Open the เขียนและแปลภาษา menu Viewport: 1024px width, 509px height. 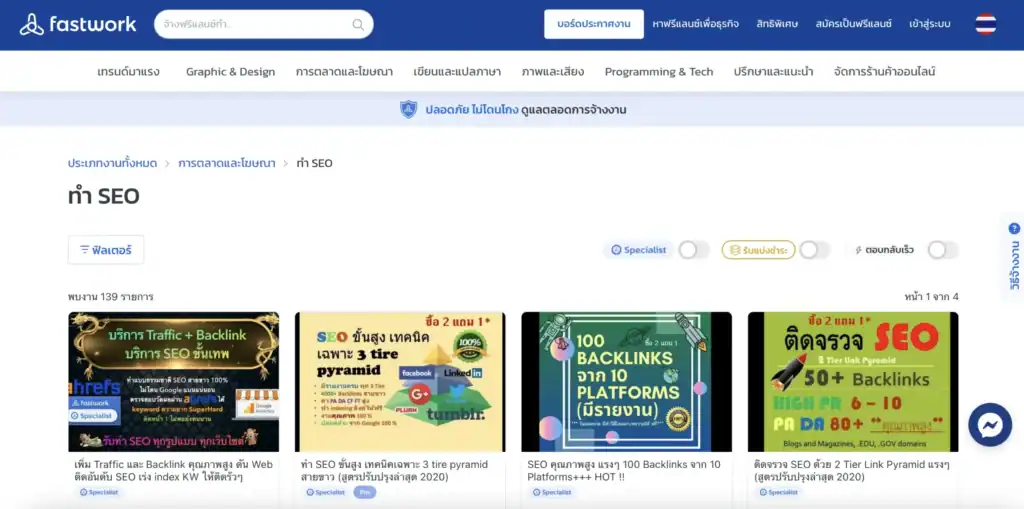(457, 72)
